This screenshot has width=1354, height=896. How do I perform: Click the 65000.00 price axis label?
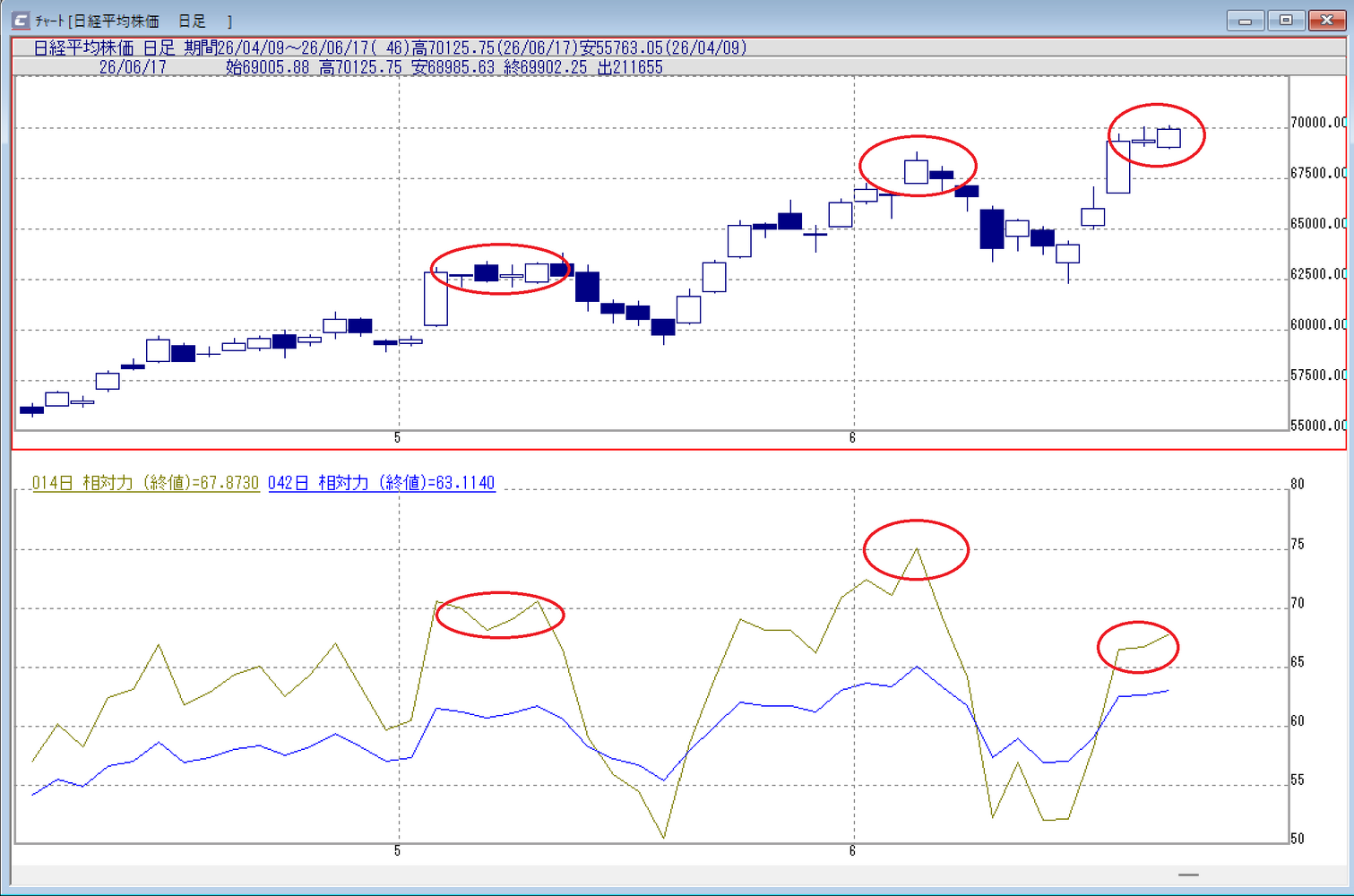(1318, 223)
